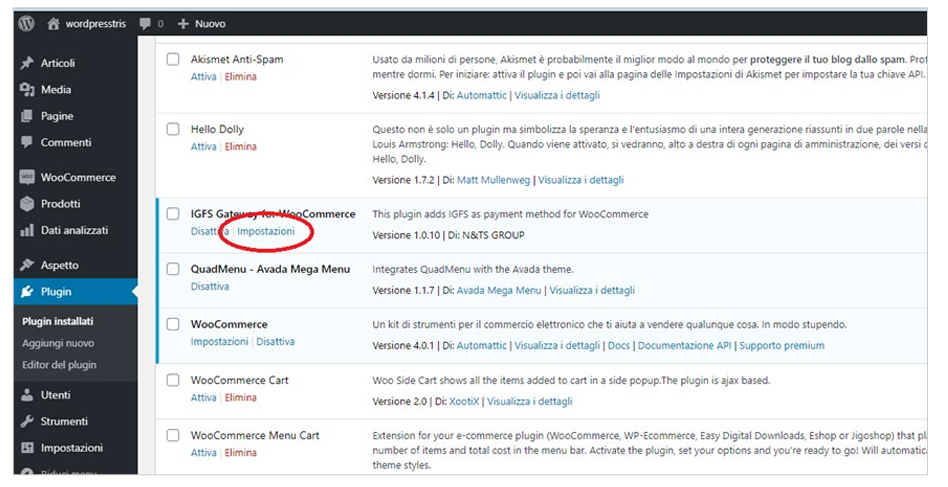The width and height of the screenshot is (948, 487).
Task: Open the Media menu
Action: pos(56,89)
